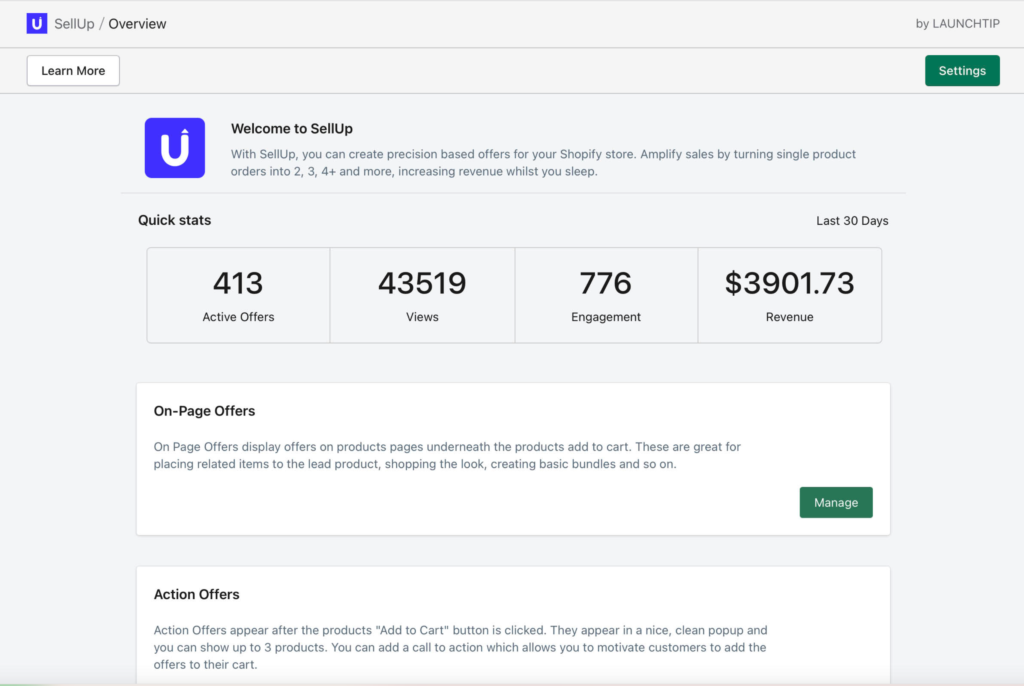
Task: Click the Quick stats heading
Action: click(x=174, y=220)
